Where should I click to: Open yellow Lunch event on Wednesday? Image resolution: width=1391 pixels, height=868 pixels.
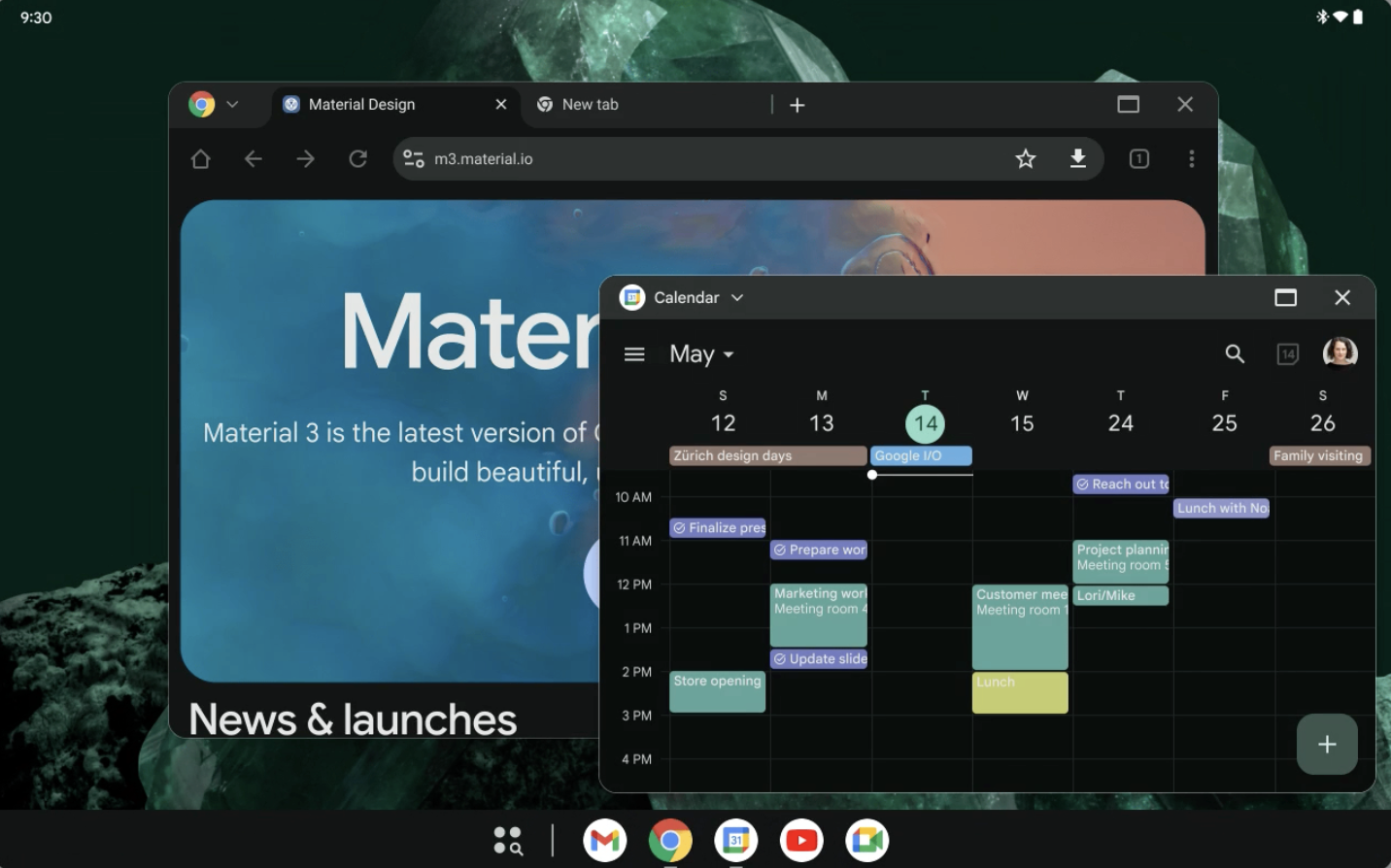click(x=1020, y=692)
